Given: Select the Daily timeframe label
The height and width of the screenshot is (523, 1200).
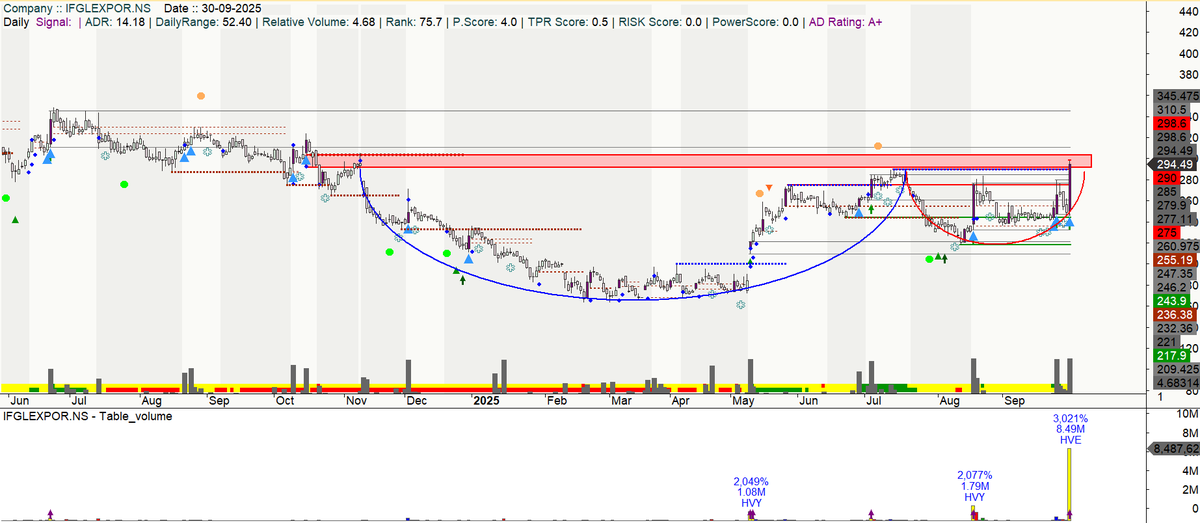Looking at the screenshot, I should pyautogui.click(x=15, y=20).
